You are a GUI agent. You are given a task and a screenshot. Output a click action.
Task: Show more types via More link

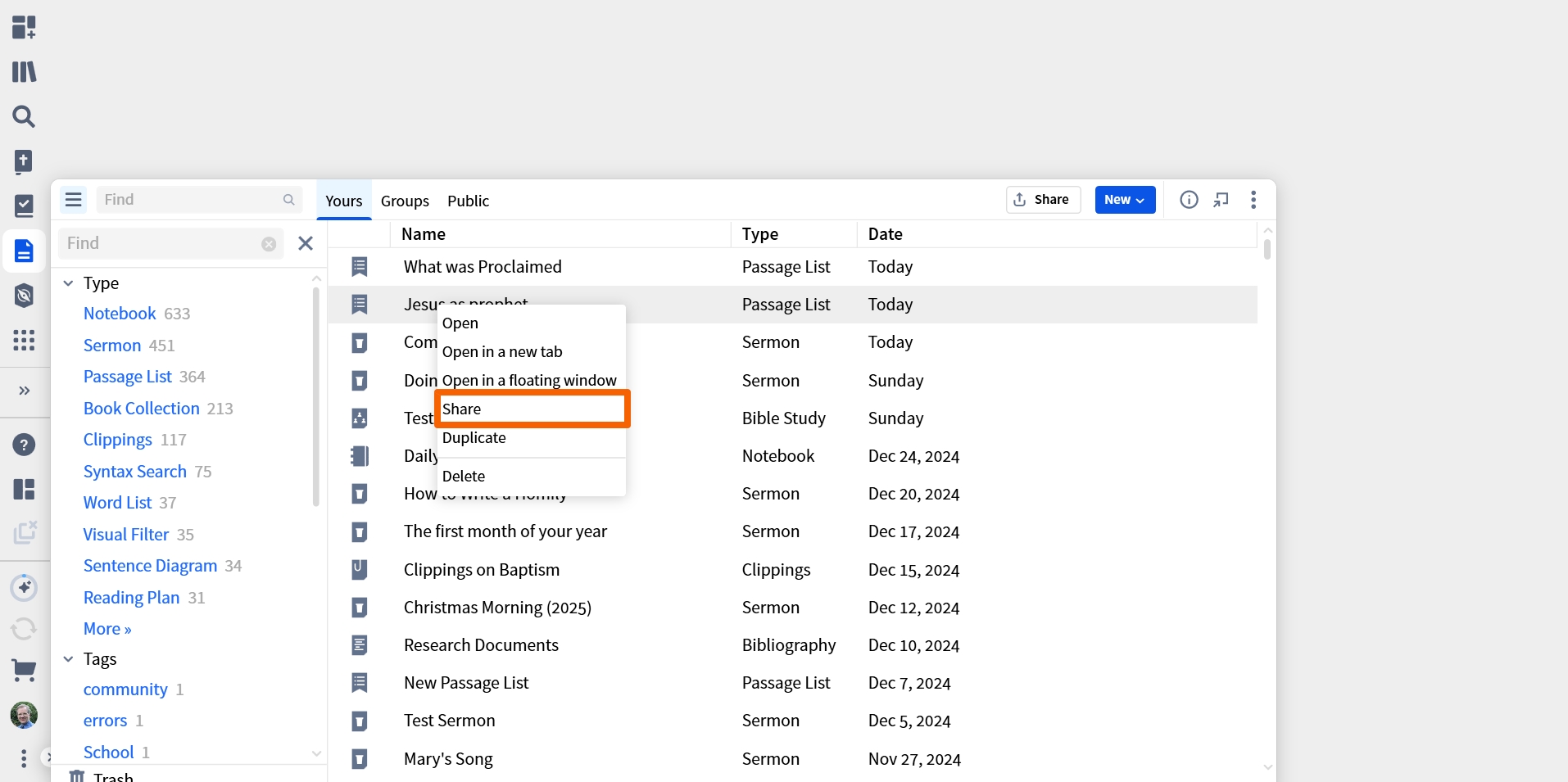107,629
